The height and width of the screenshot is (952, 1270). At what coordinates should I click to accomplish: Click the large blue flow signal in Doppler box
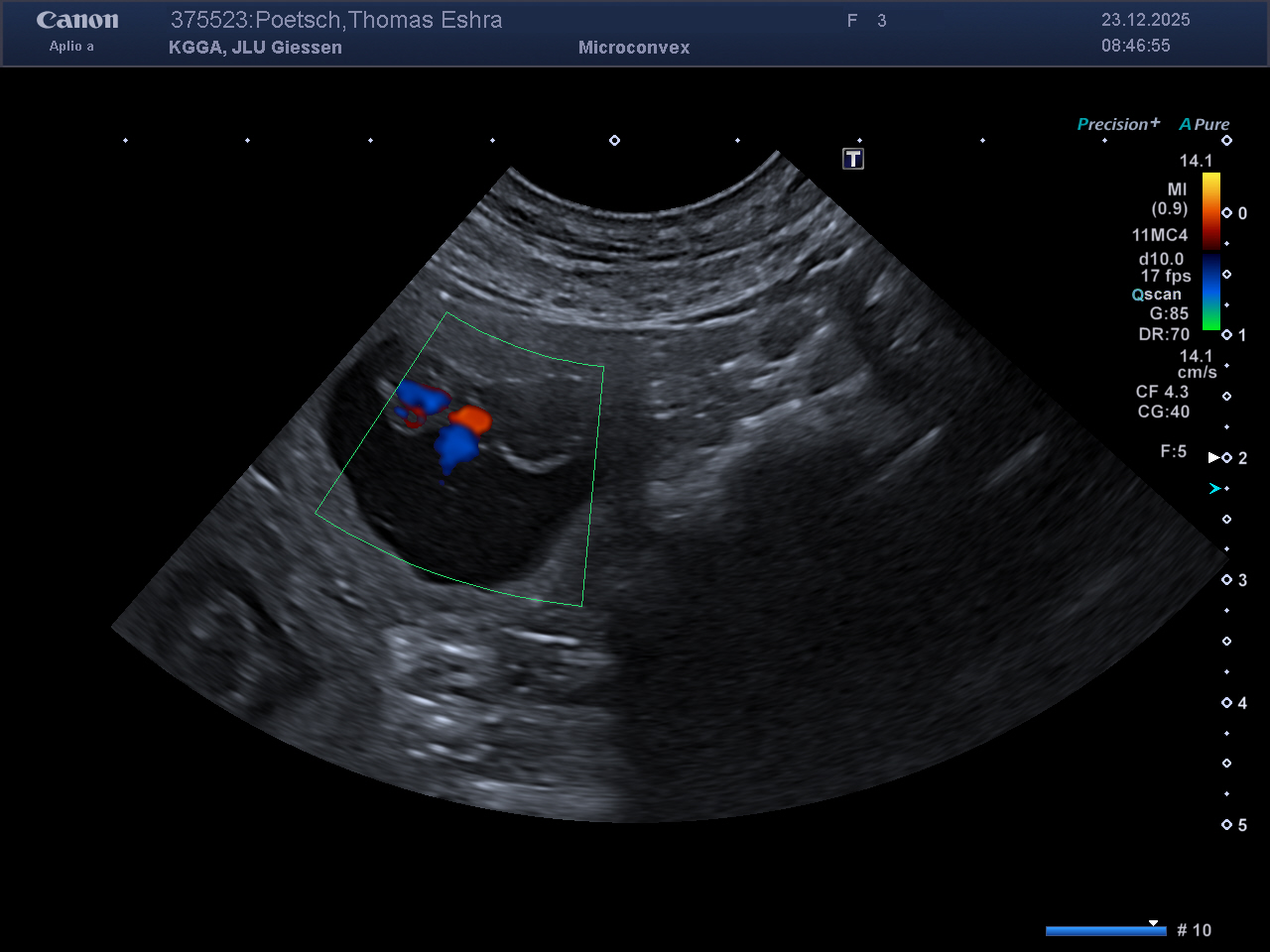[456, 446]
